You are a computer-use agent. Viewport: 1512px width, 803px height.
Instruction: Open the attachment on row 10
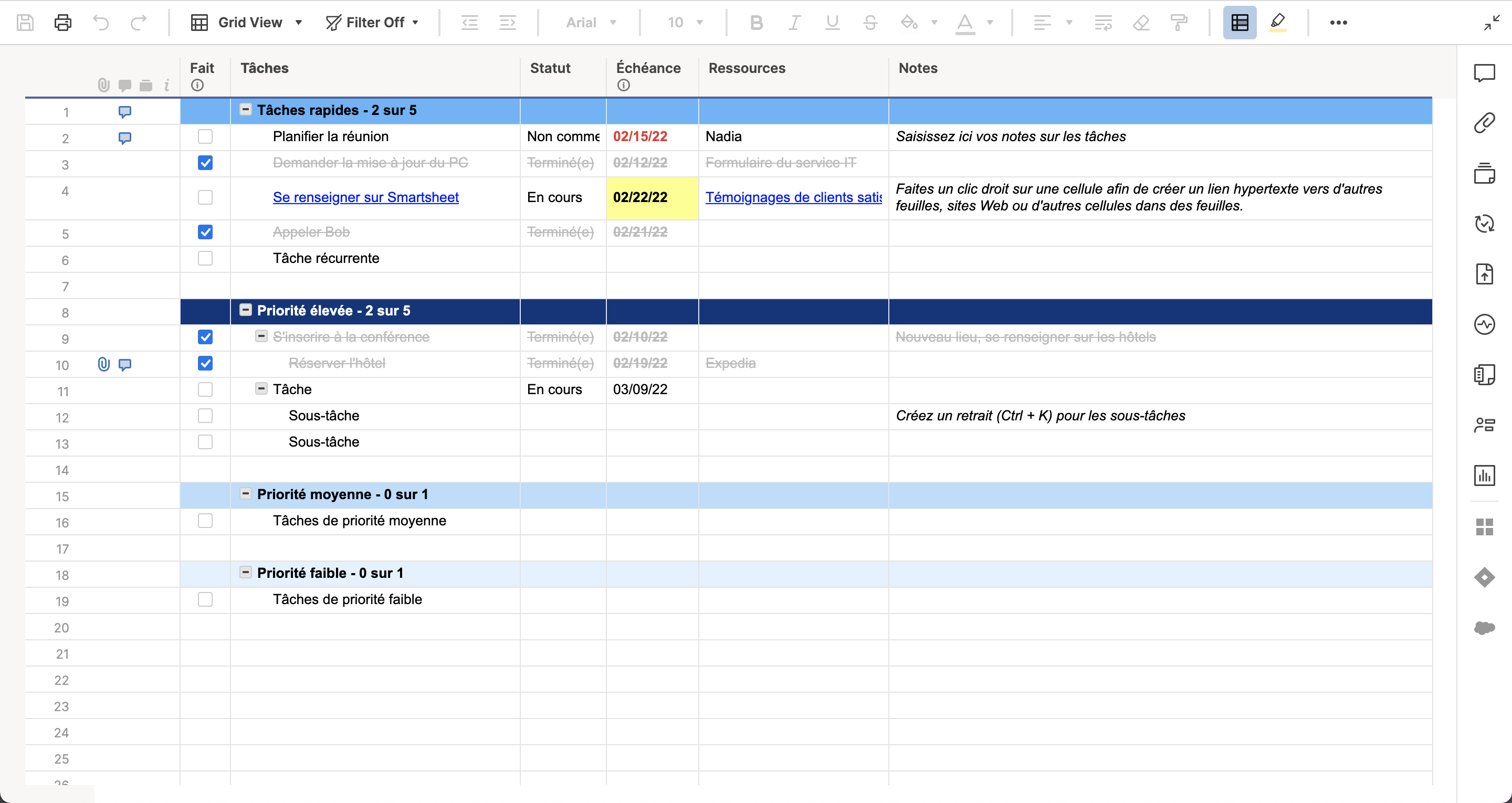pyautogui.click(x=103, y=365)
